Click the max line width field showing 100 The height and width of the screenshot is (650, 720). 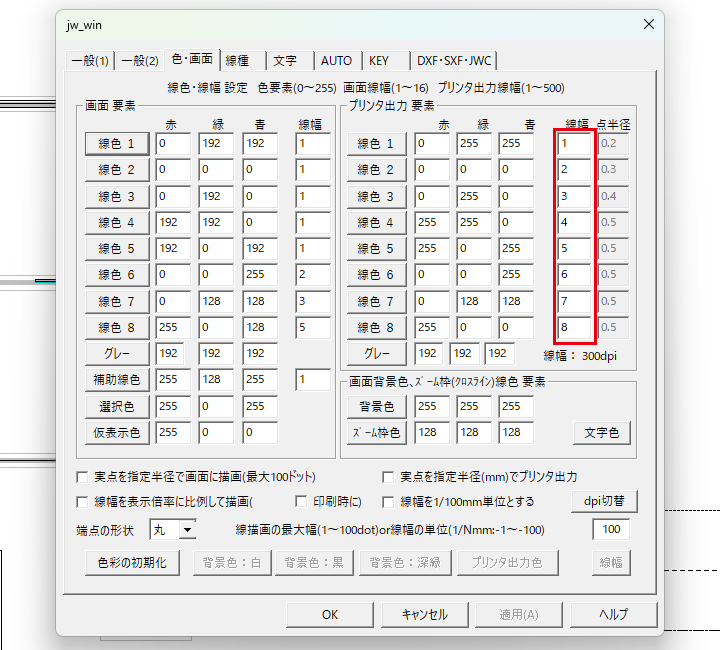[611, 529]
